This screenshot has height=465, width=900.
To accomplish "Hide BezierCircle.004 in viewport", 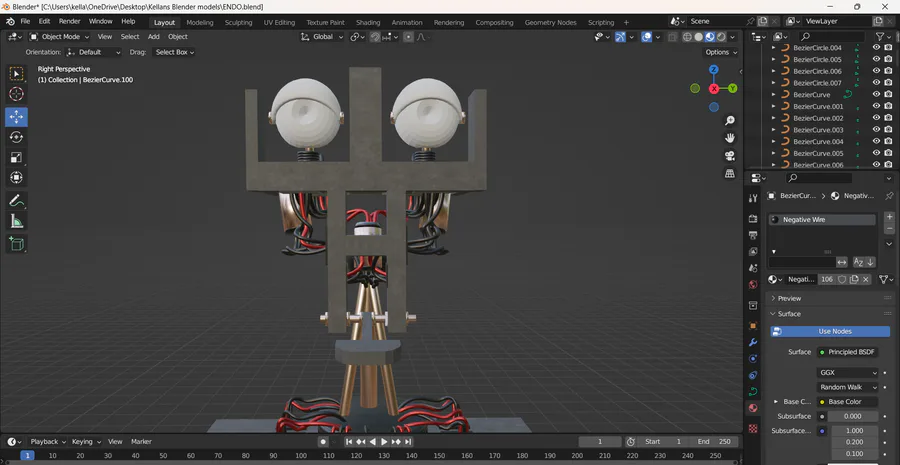I will point(876,48).
